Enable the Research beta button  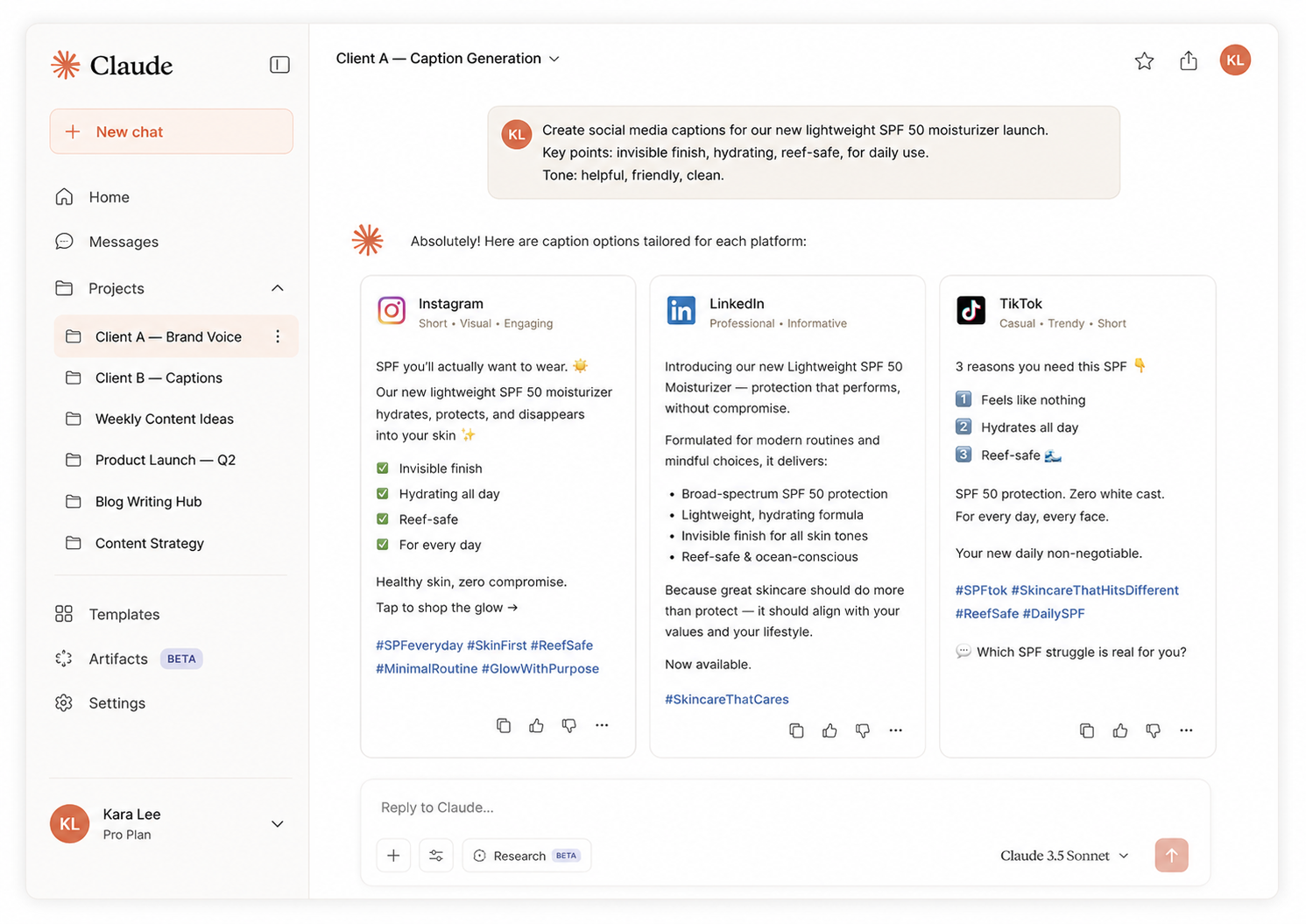coord(526,856)
